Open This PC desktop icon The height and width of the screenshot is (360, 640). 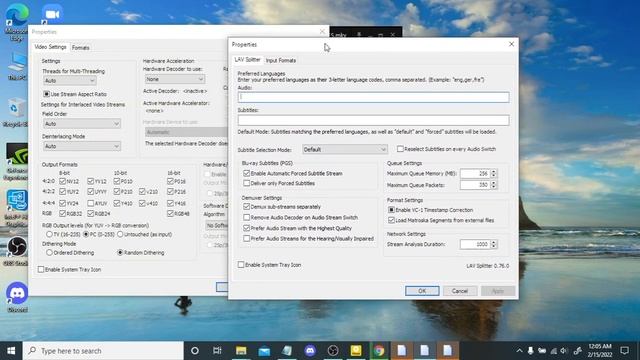[x=17, y=65]
